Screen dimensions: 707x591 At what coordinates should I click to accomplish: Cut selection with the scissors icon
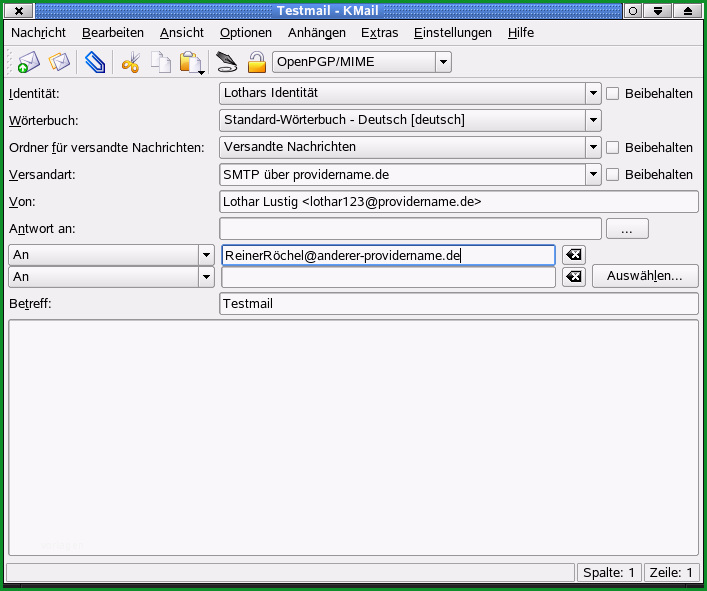tap(131, 62)
